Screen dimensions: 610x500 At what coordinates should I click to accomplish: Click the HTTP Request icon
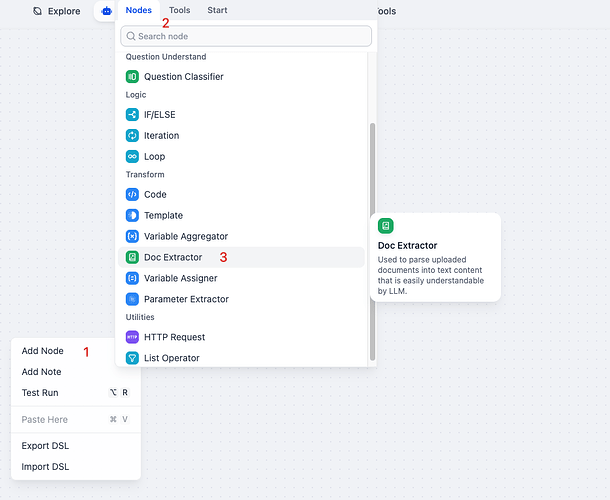tap(132, 337)
